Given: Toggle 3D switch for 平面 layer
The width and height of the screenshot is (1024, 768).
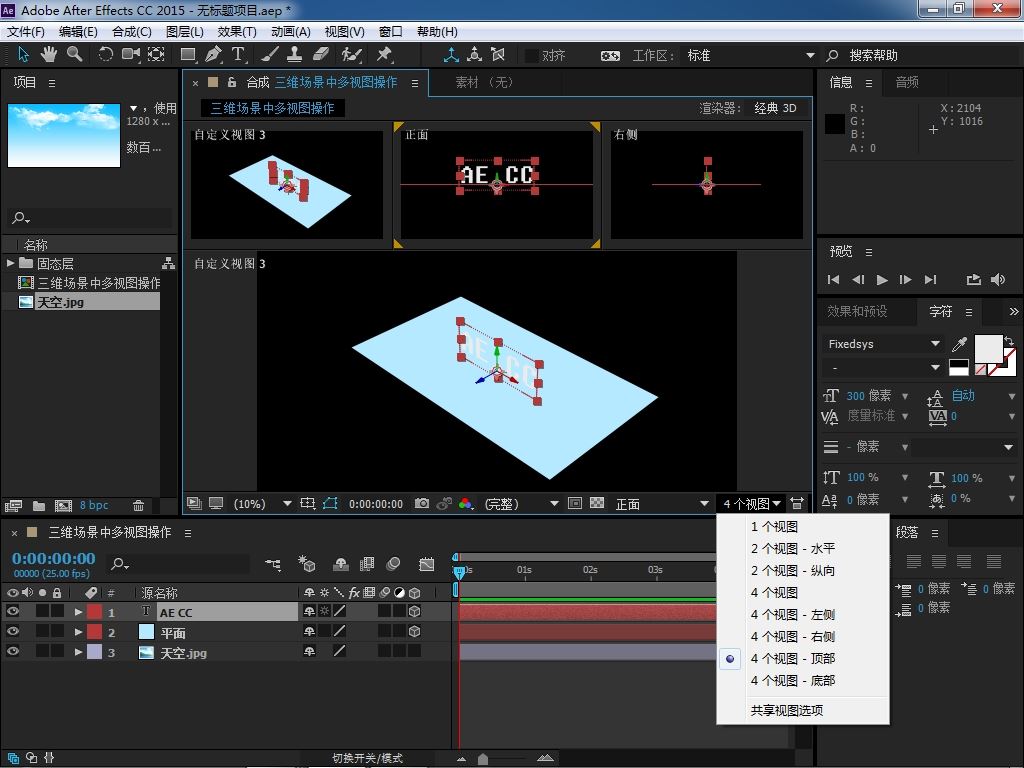Looking at the screenshot, I should (414, 632).
